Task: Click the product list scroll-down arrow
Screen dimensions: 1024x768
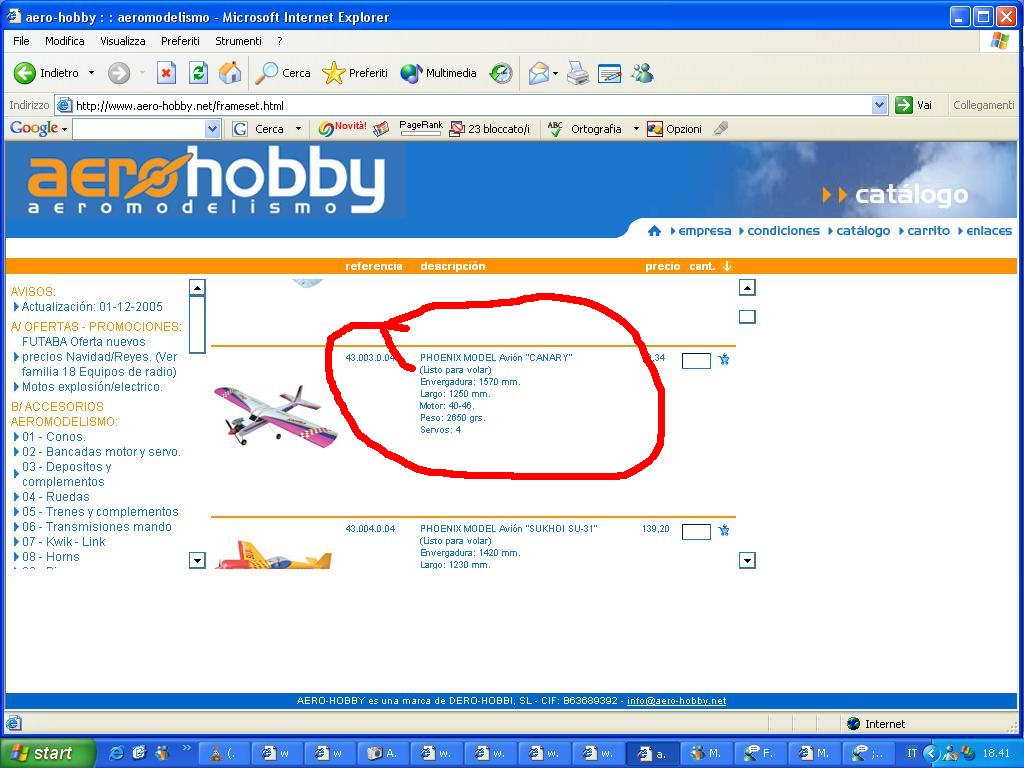Action: coord(747,560)
